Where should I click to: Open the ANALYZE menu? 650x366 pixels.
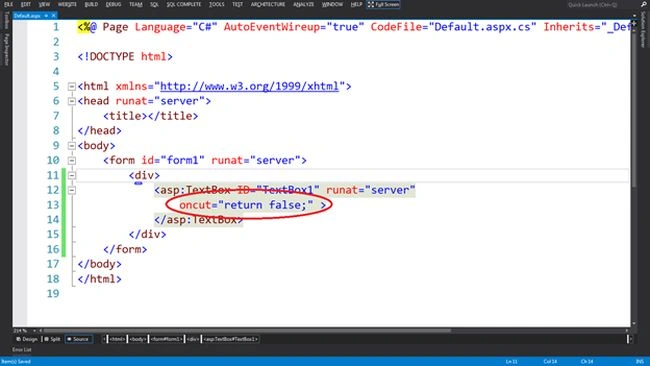point(303,4)
